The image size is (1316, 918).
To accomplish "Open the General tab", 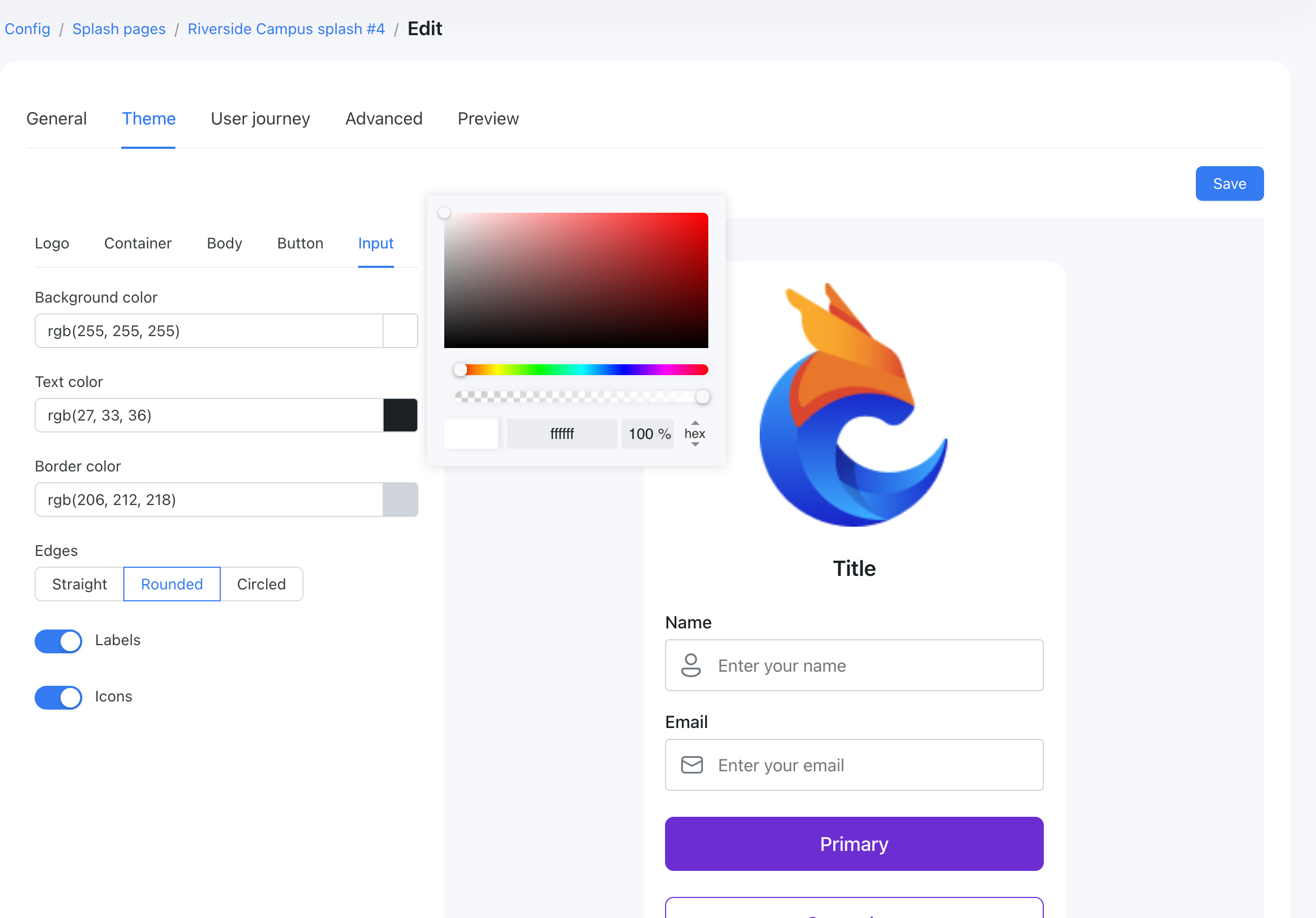I will point(57,119).
